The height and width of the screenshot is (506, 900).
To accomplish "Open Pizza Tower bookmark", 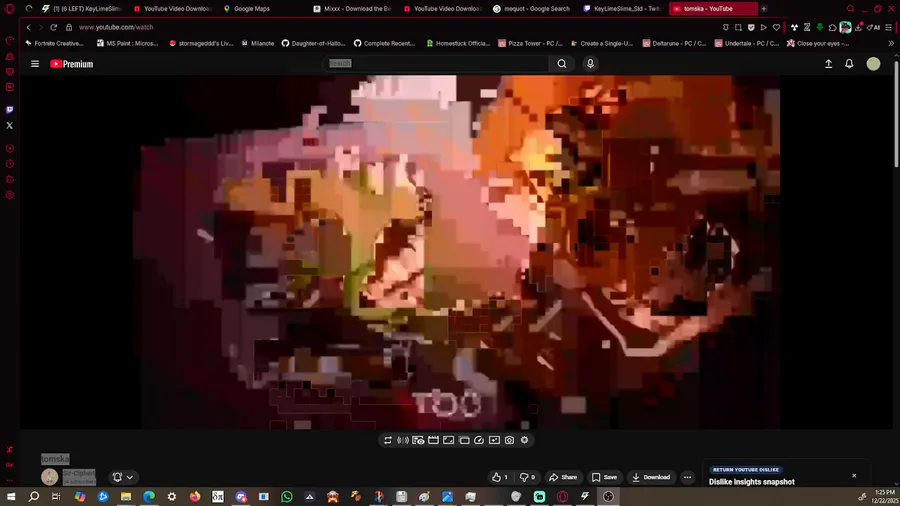I will pyautogui.click(x=530, y=43).
